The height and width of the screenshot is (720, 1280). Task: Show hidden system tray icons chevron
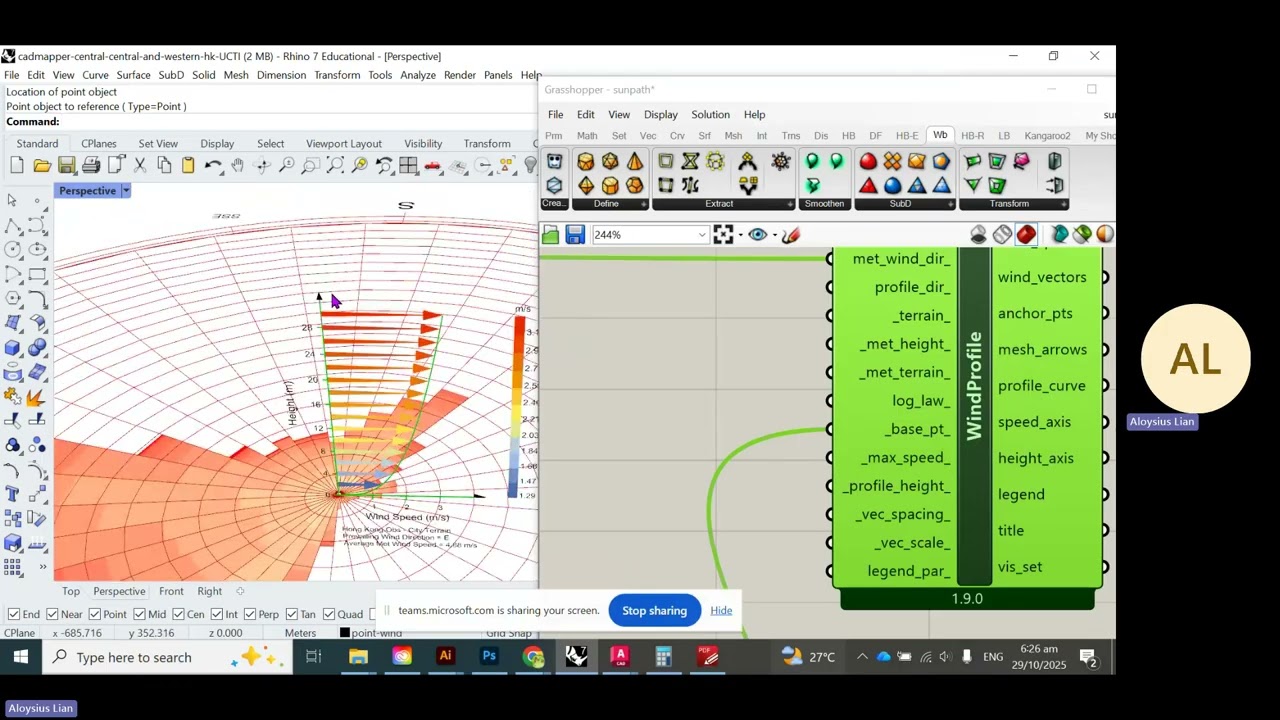click(x=861, y=657)
